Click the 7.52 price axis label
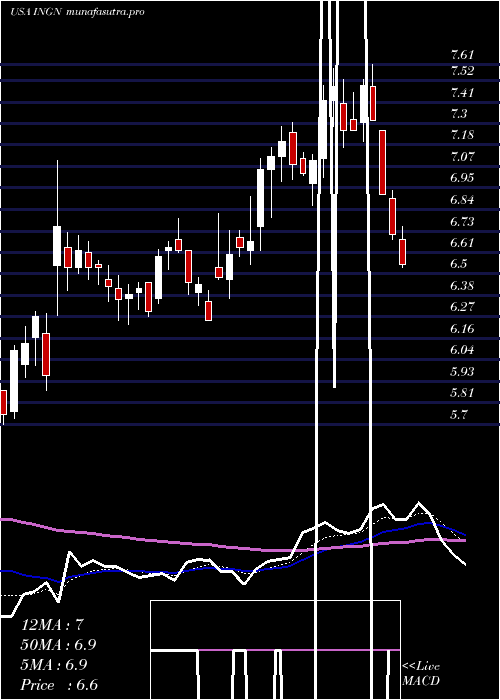 462,71
